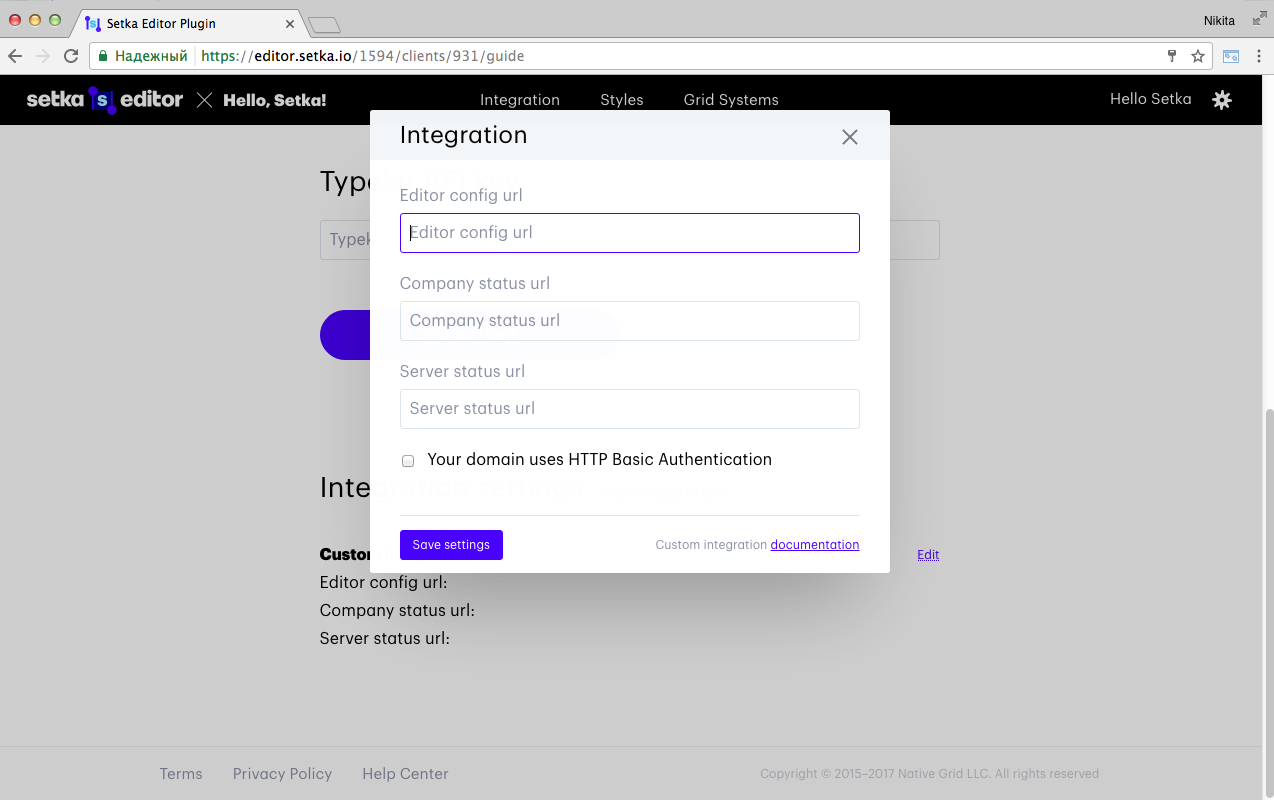Open custom integration documentation link
Viewport: 1274px width, 800px height.
815,545
